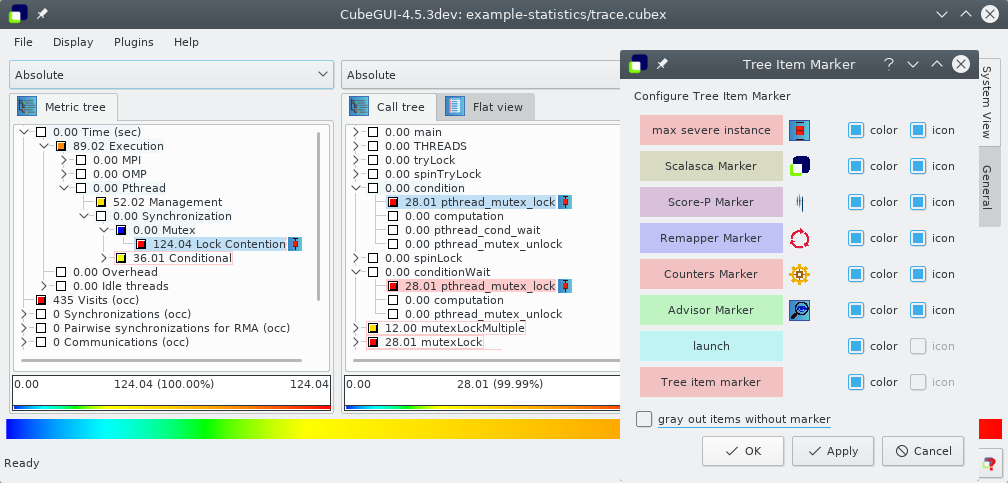Expand the Idle threads node
This screenshot has height=483, width=1008.
click(x=44, y=286)
